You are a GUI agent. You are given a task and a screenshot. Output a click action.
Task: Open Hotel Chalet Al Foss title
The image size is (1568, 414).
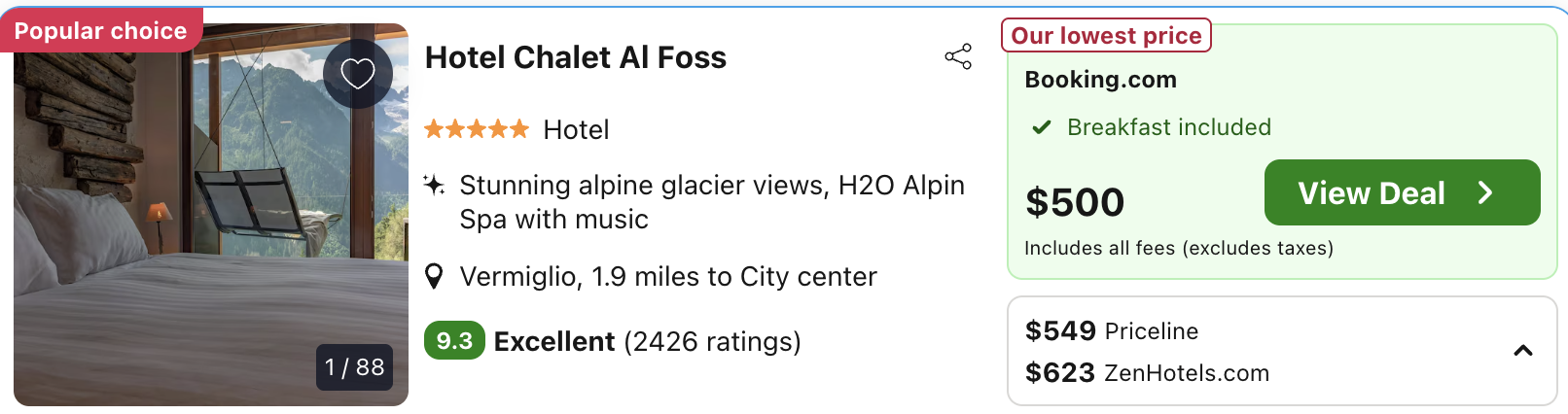pos(576,58)
